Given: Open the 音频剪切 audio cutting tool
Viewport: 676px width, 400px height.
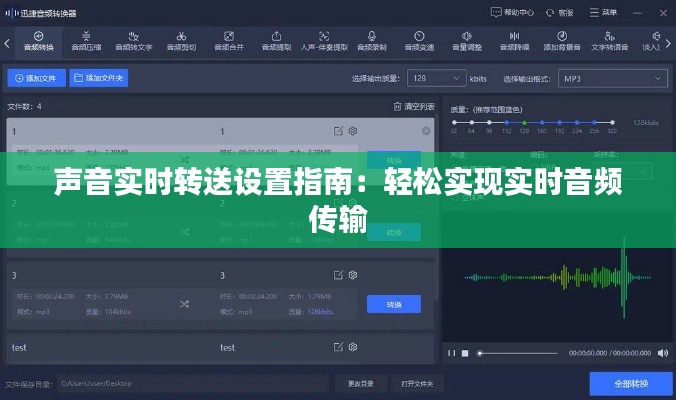Looking at the screenshot, I should (181, 40).
